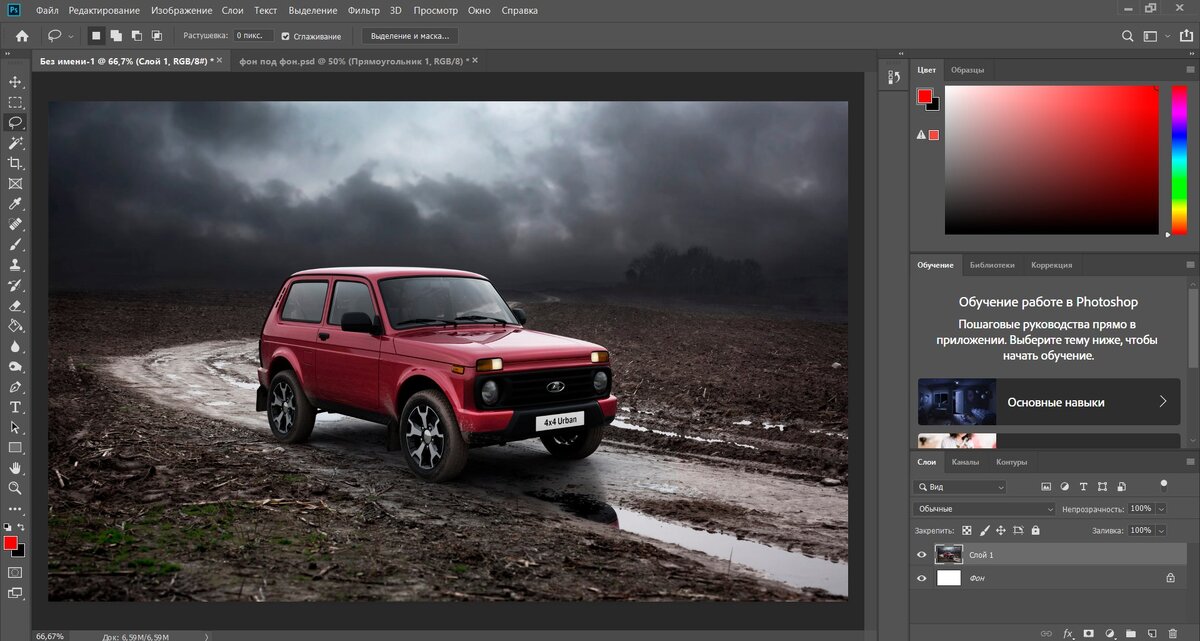
Task: Select the Paint Bucket tool
Action: [x=15, y=325]
